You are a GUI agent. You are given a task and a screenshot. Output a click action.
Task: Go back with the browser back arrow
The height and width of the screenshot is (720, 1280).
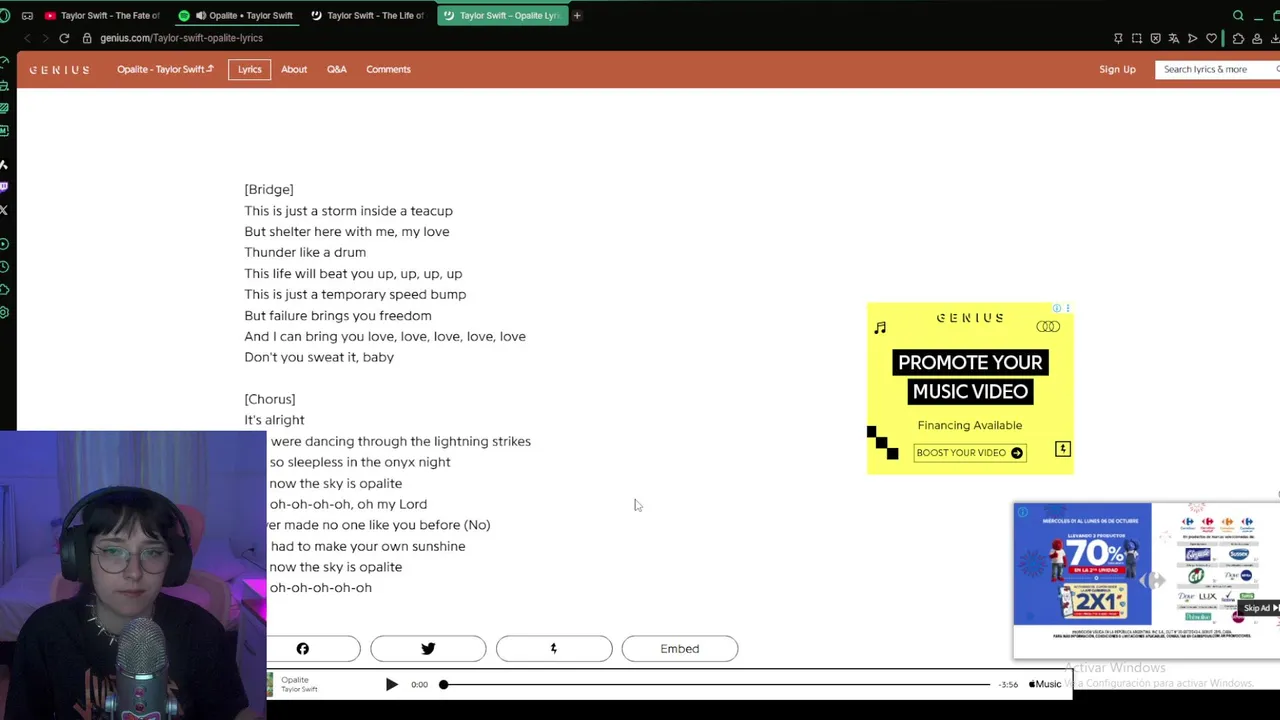27,38
